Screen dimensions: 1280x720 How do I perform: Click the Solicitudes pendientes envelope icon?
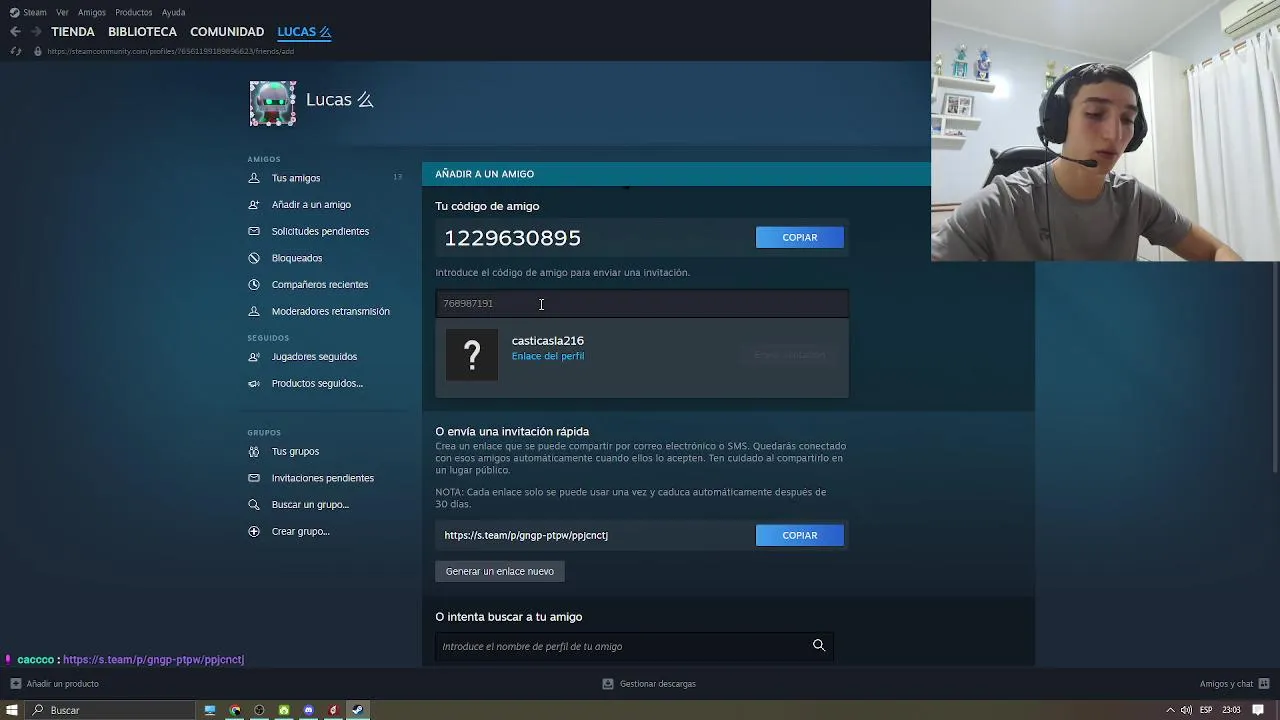(254, 231)
